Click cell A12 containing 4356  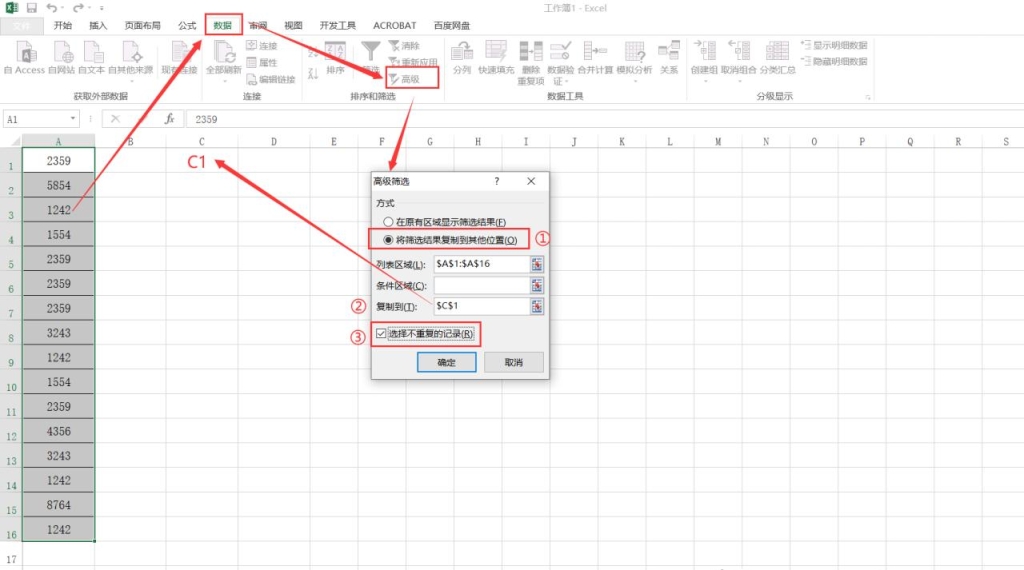(59, 431)
